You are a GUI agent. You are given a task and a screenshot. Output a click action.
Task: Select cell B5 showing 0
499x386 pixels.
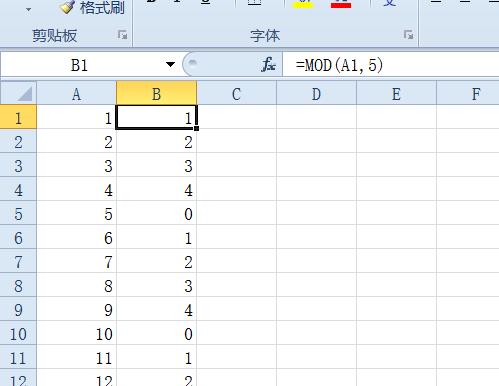[156, 213]
